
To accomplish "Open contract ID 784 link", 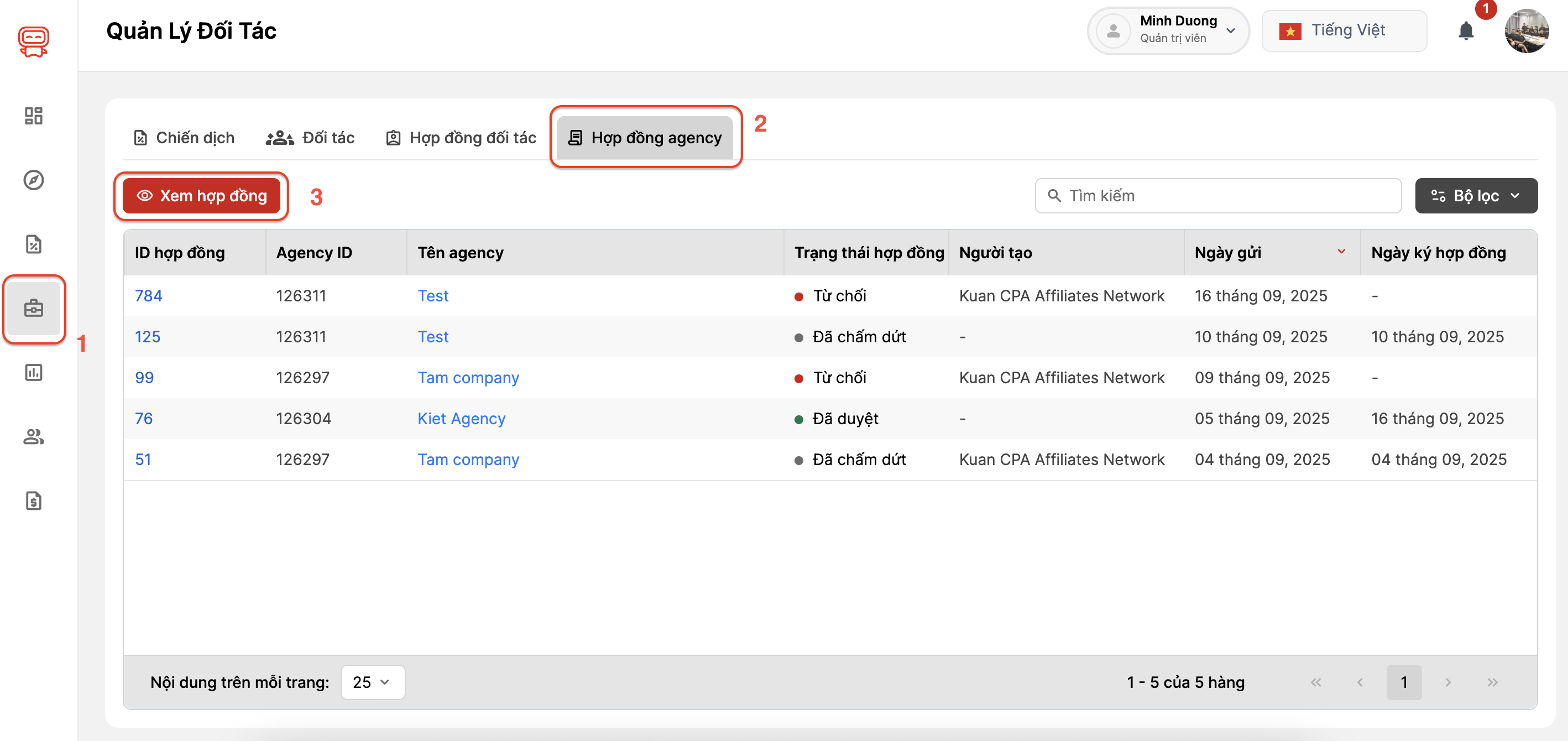I will (x=148, y=296).
